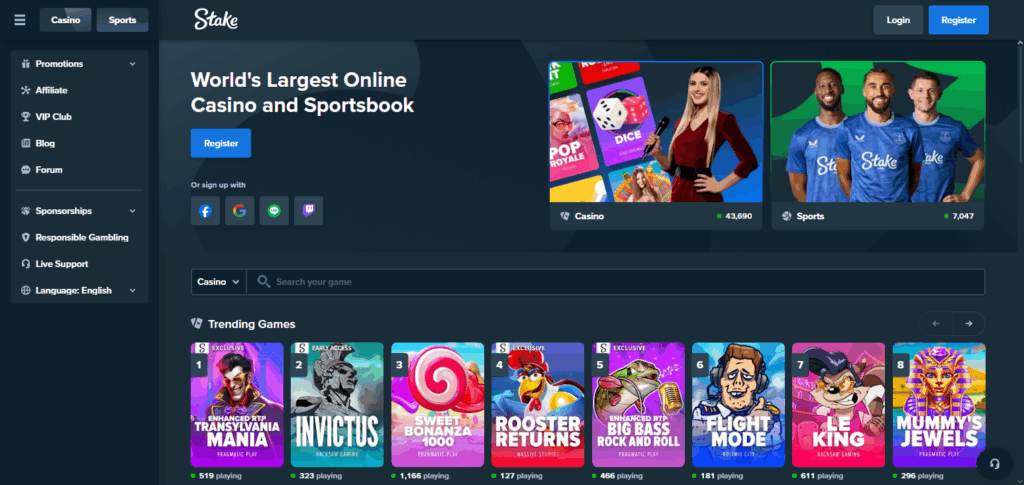
Task: Open Mummy's Jewels game thumbnail
Action: [x=939, y=405]
